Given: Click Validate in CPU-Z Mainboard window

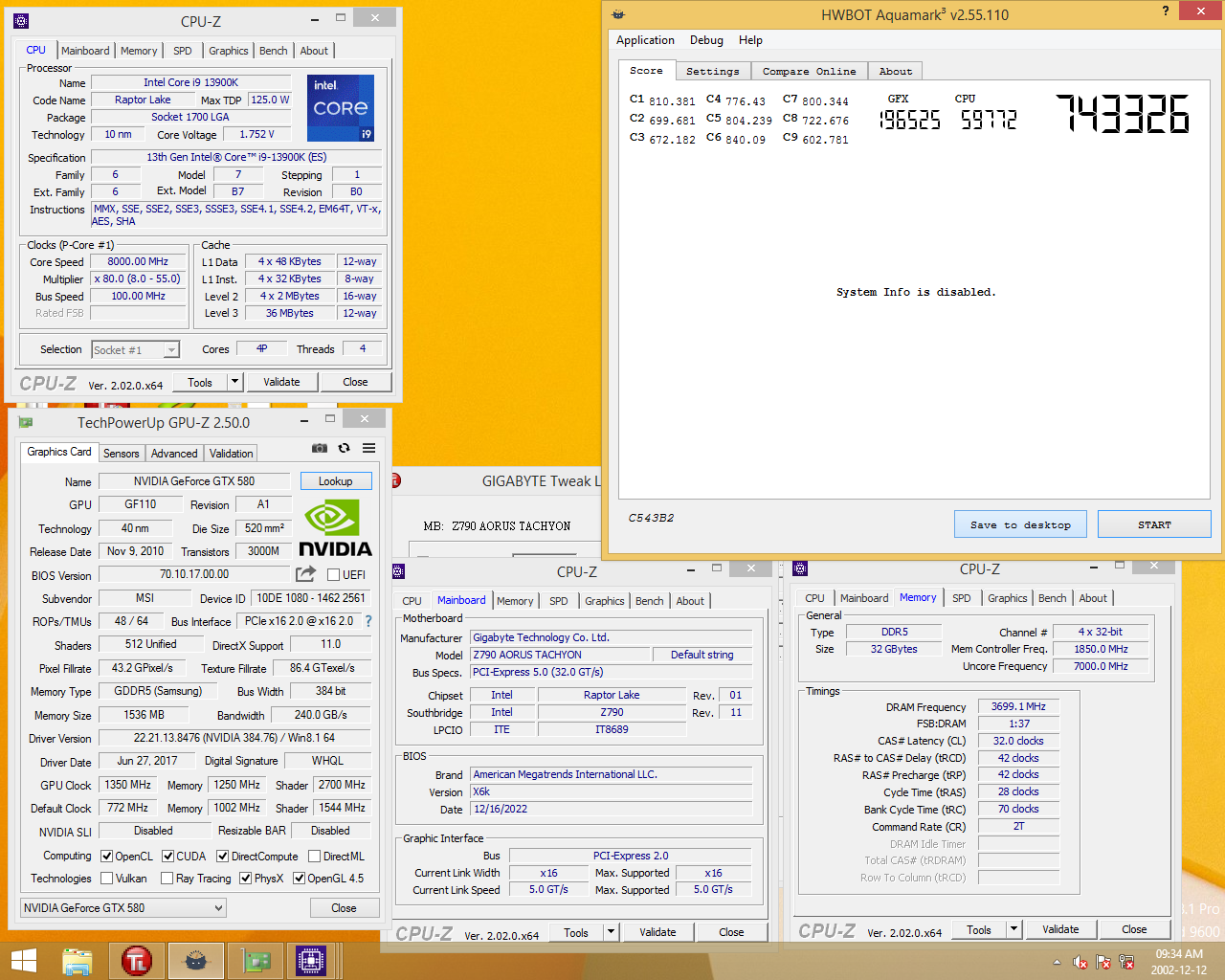Looking at the screenshot, I should (657, 932).
